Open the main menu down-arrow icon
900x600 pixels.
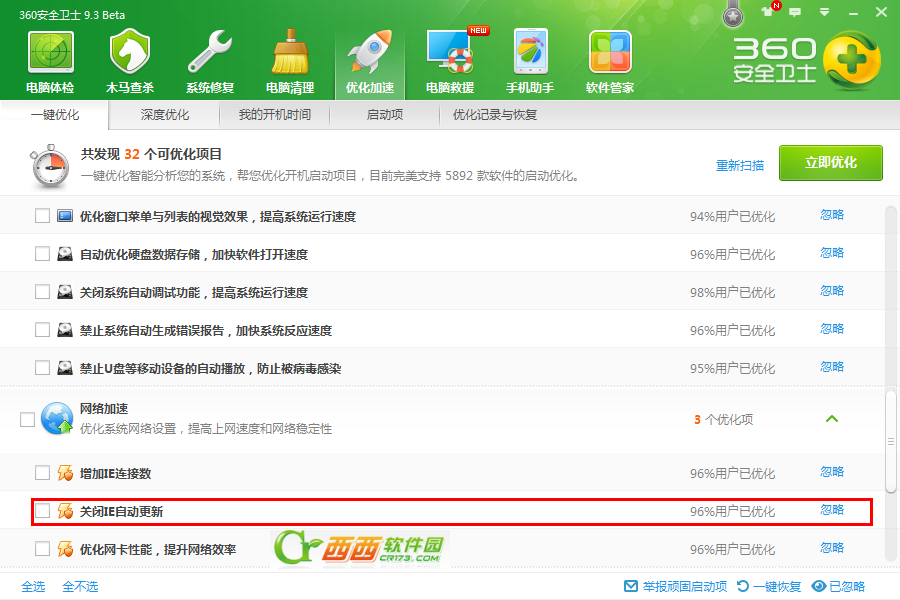pos(824,12)
